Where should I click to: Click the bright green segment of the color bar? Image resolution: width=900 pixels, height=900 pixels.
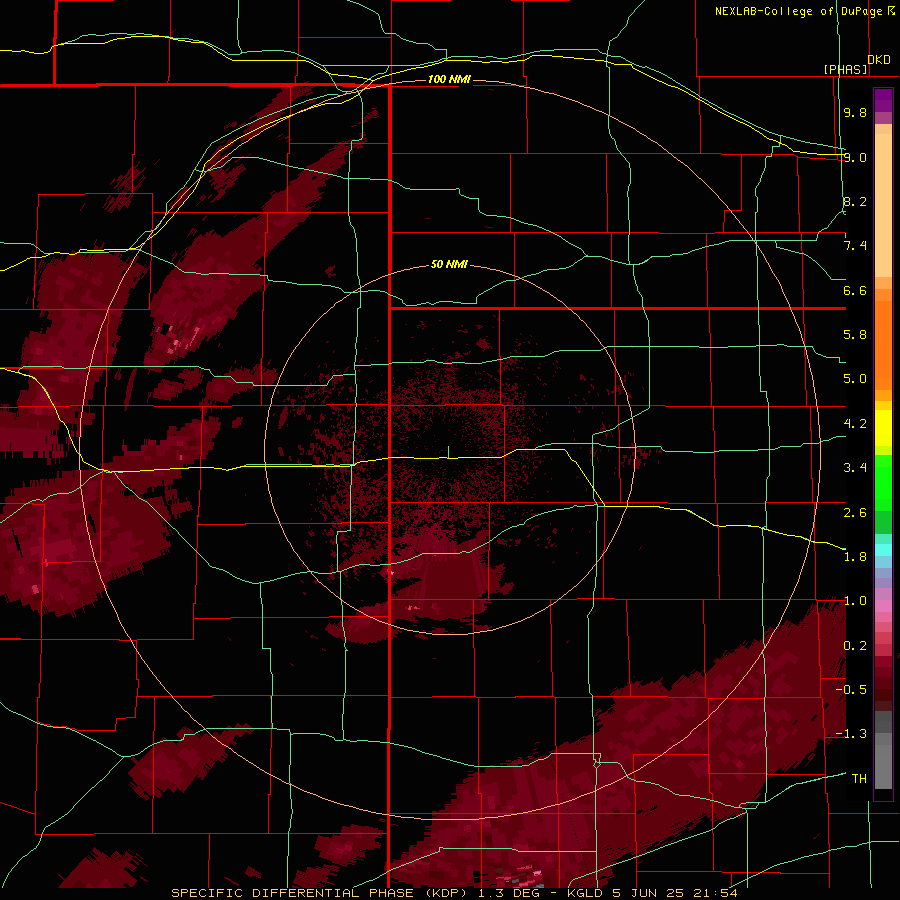coord(883,482)
